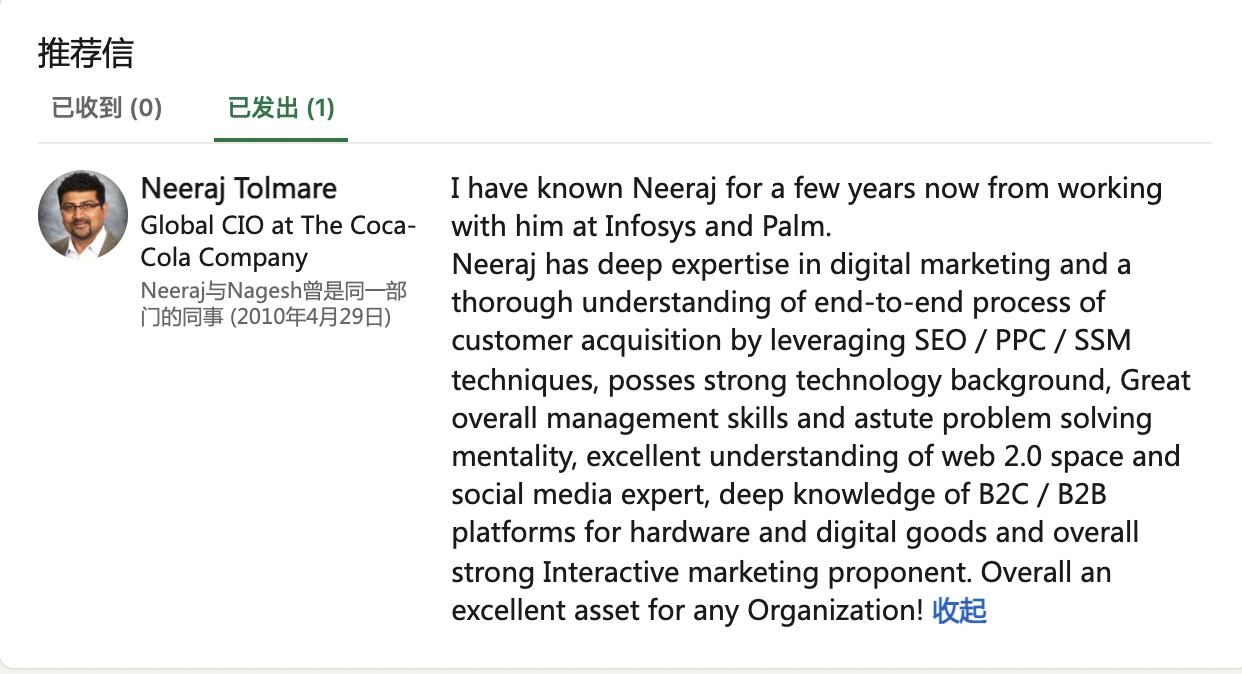Collapse the recommendation with 收起
Image resolution: width=1242 pixels, height=674 pixels.
point(959,610)
